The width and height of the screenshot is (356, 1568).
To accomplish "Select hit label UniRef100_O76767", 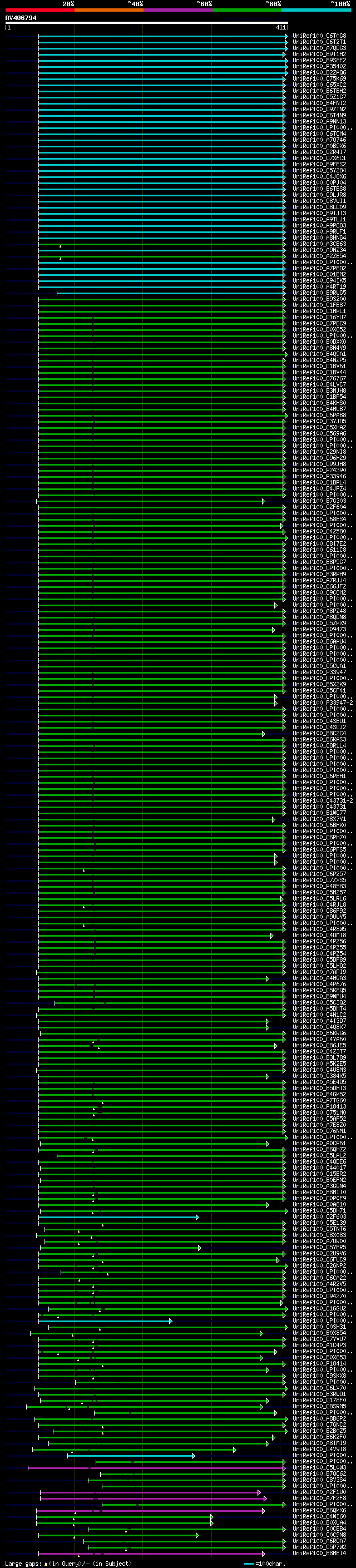I will tap(319, 378).
